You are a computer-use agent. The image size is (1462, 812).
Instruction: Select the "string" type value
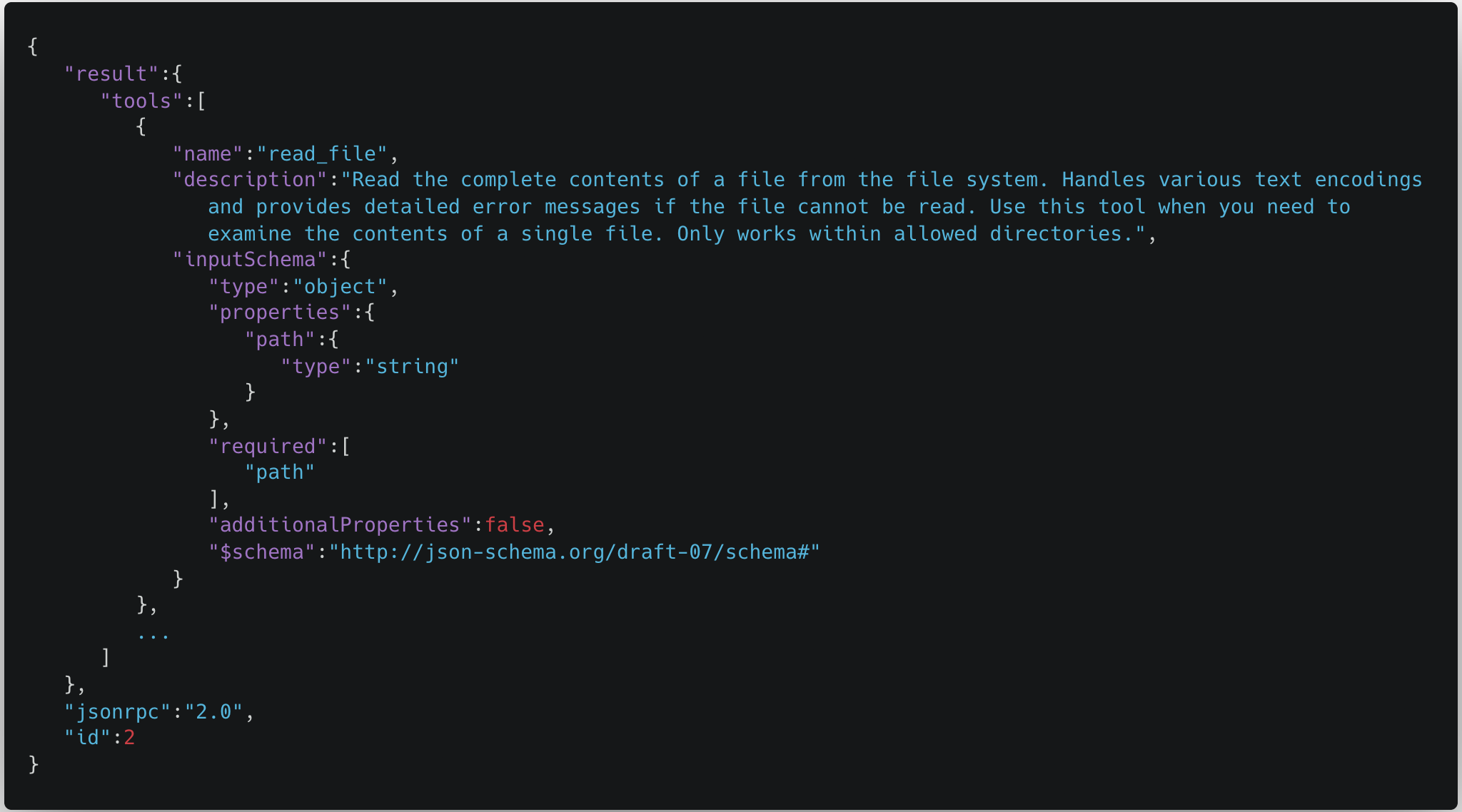click(412, 367)
